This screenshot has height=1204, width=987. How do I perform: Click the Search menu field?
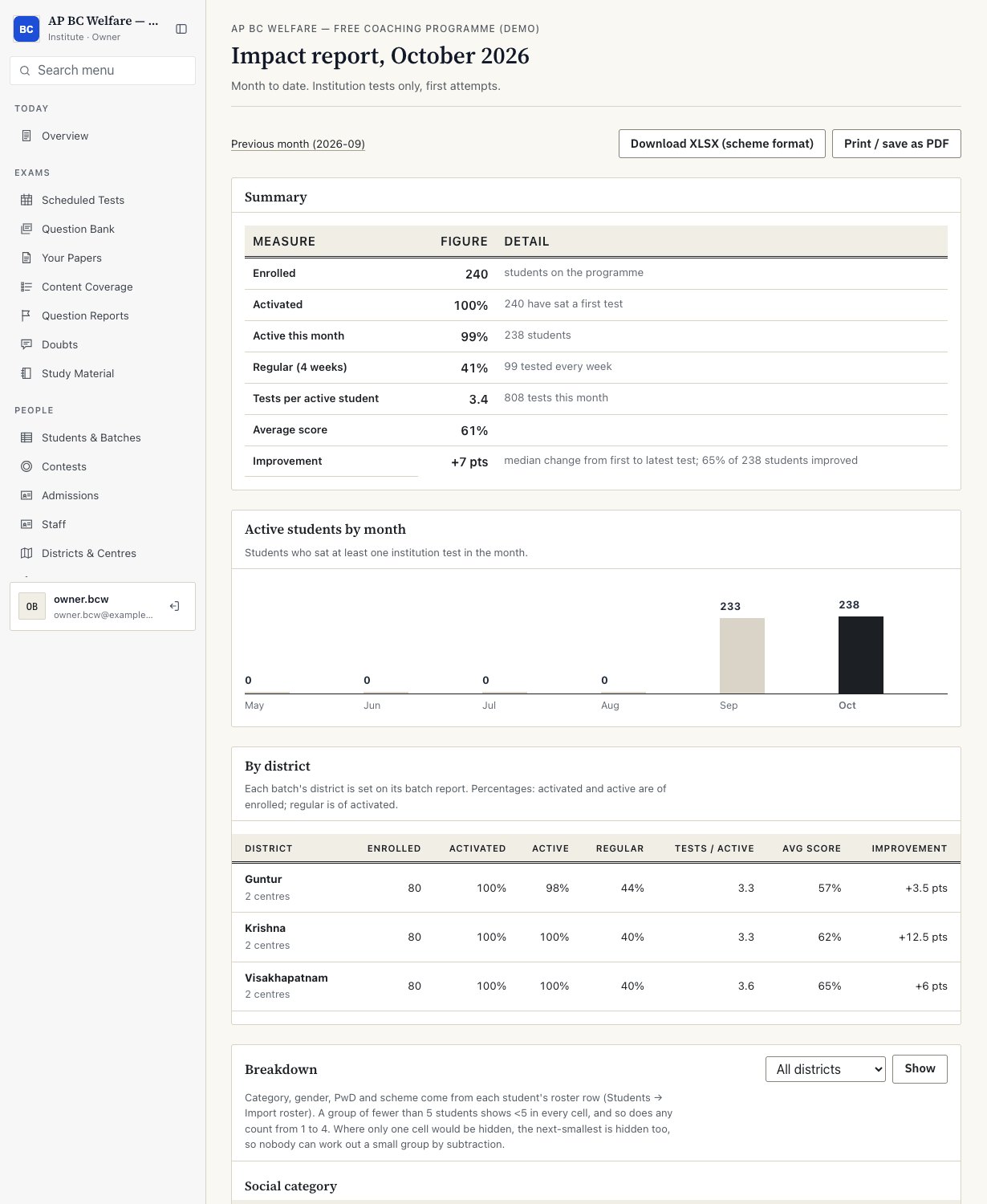pyautogui.click(x=103, y=71)
